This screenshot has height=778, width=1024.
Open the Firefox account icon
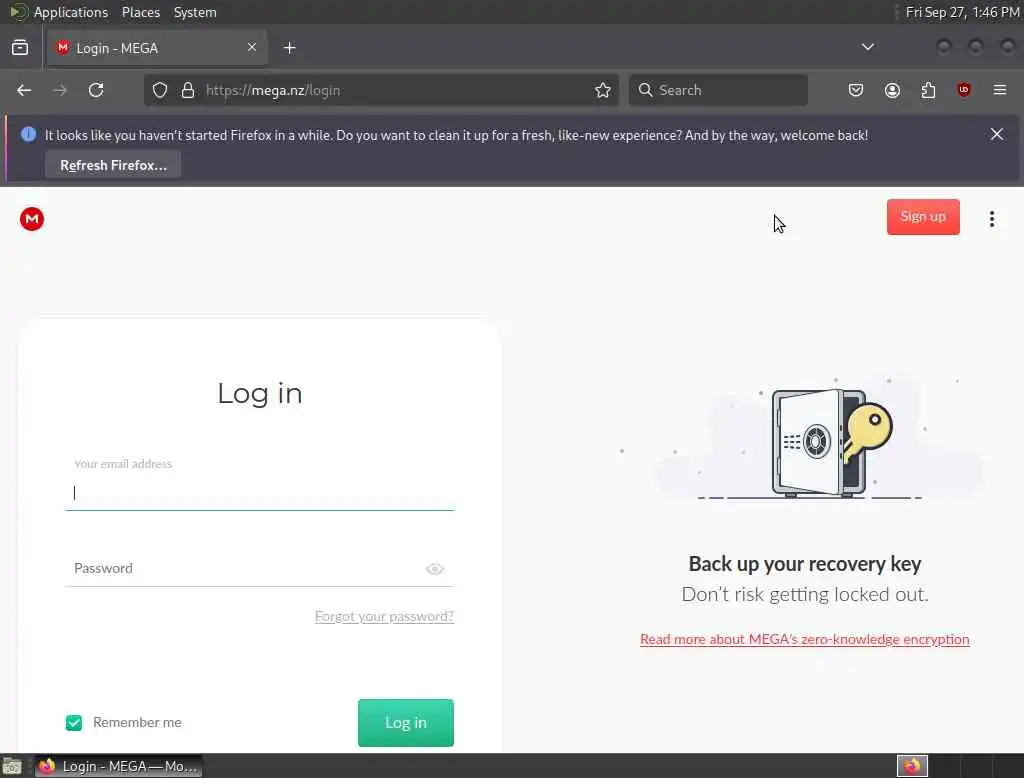point(892,90)
